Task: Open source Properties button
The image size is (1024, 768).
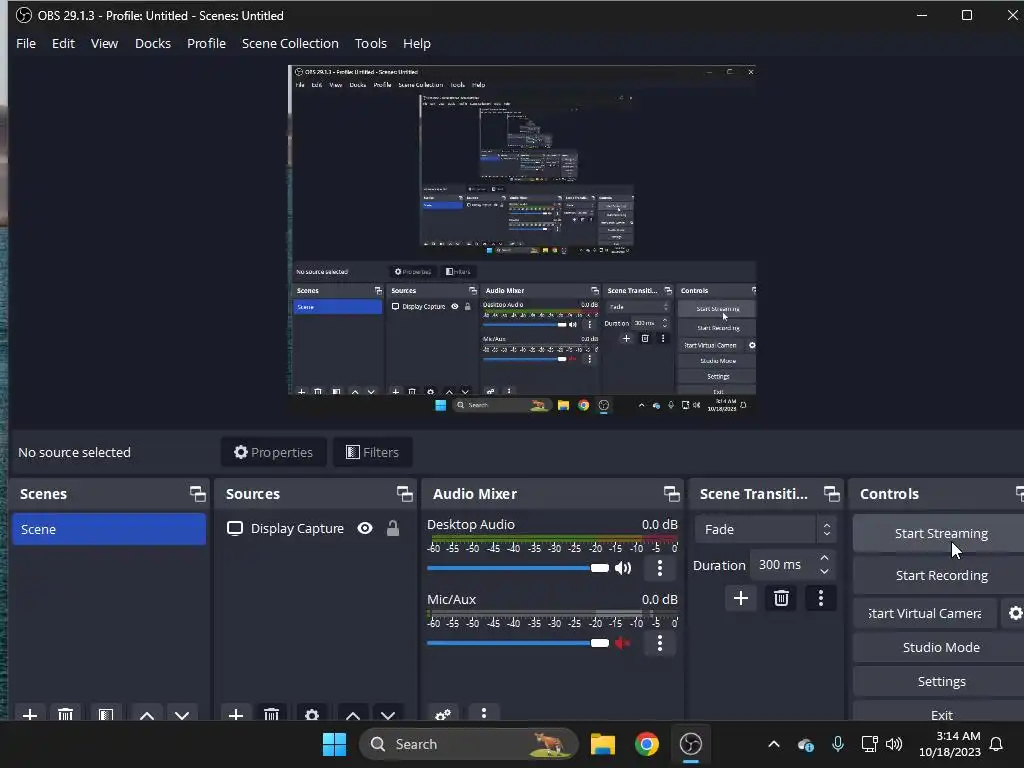Action: point(274,452)
